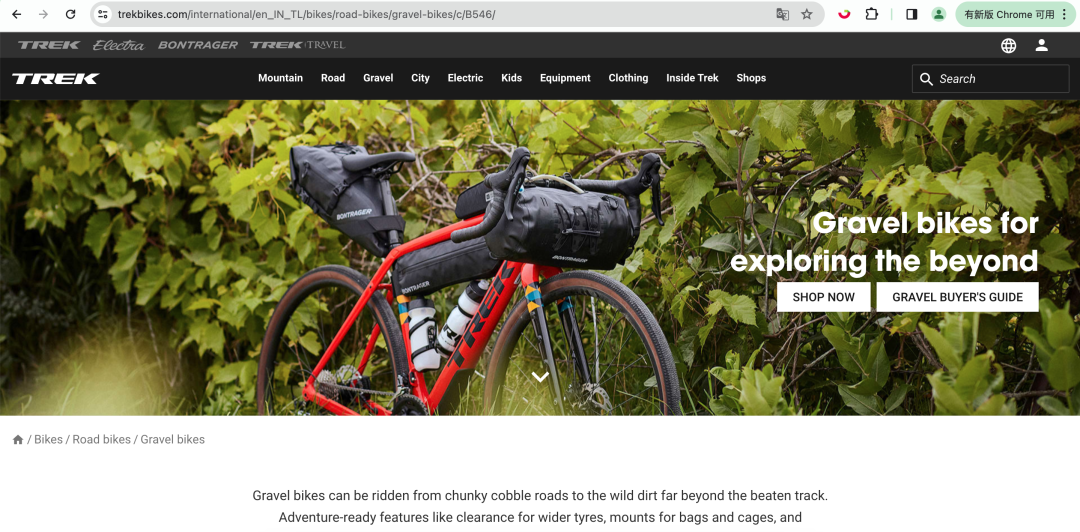Follow the Road bikes breadcrumb link

point(101,440)
